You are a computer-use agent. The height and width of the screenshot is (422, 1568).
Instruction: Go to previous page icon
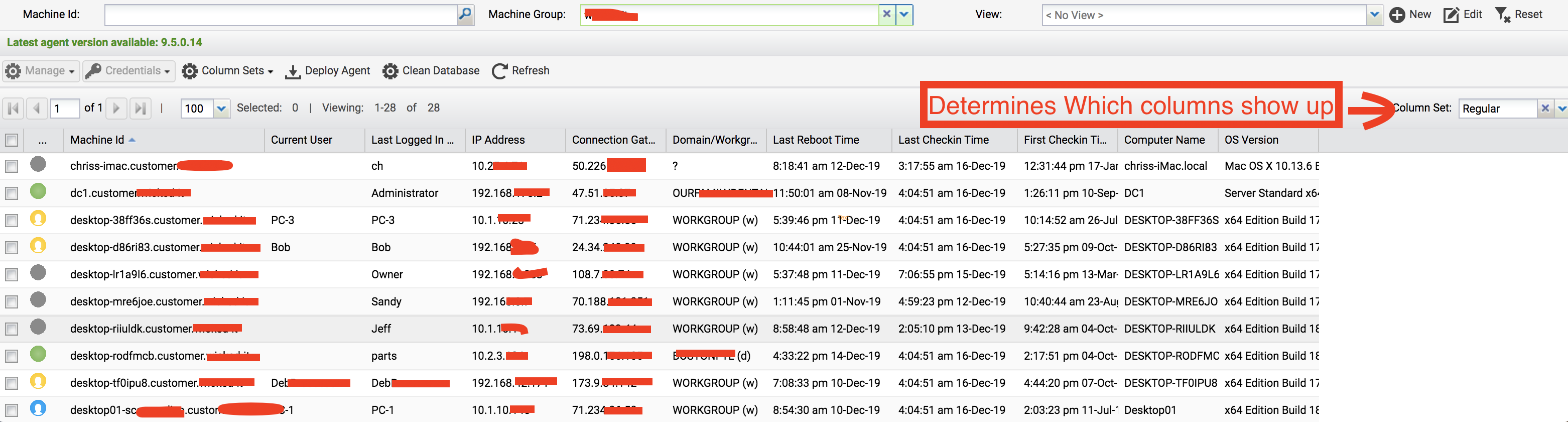tap(37, 109)
